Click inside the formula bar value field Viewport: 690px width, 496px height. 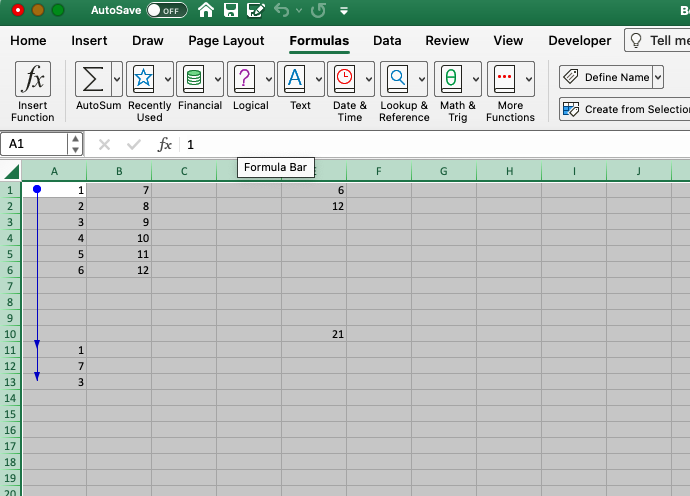(436, 144)
